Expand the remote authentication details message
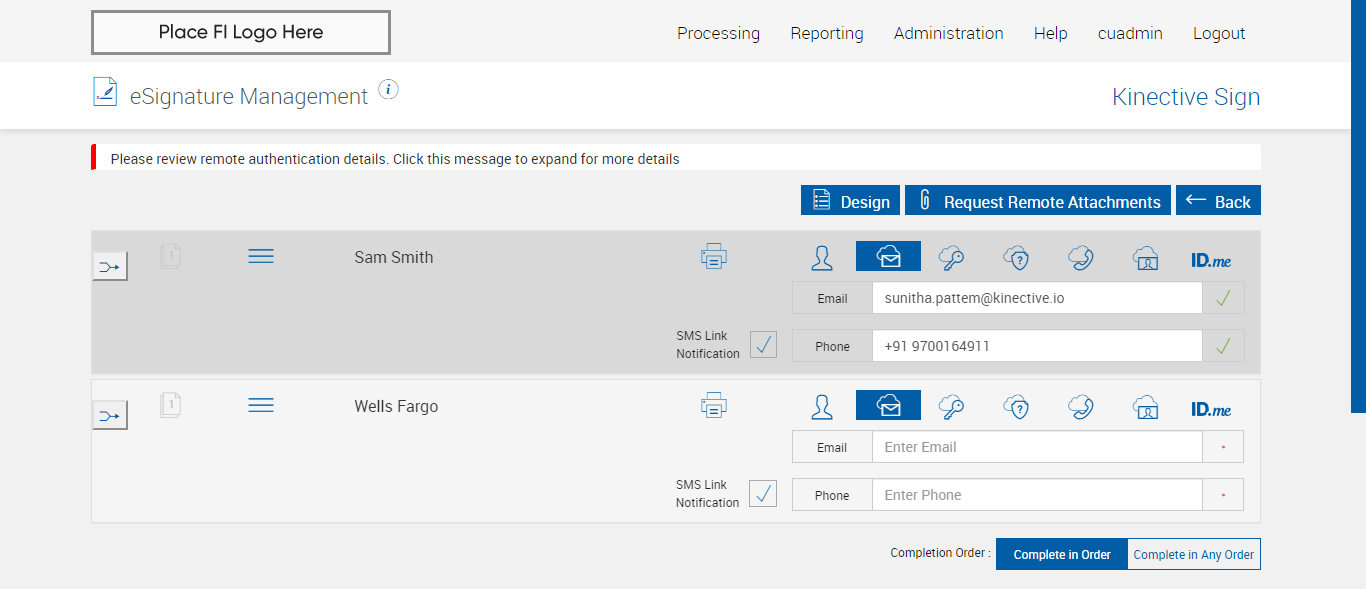The image size is (1366, 589). coord(395,159)
